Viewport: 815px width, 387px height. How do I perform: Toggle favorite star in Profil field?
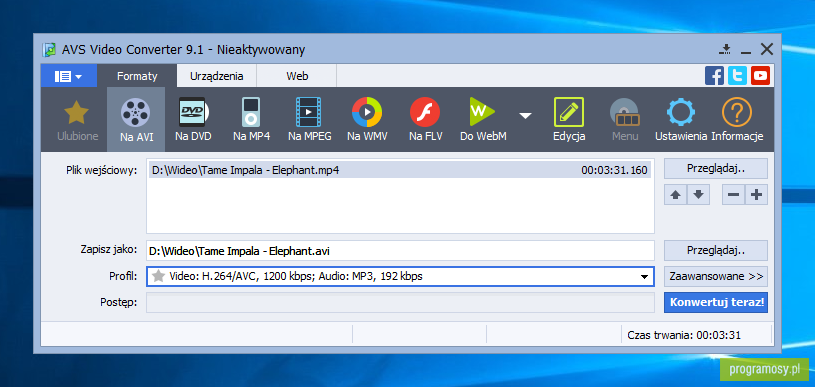(x=159, y=276)
